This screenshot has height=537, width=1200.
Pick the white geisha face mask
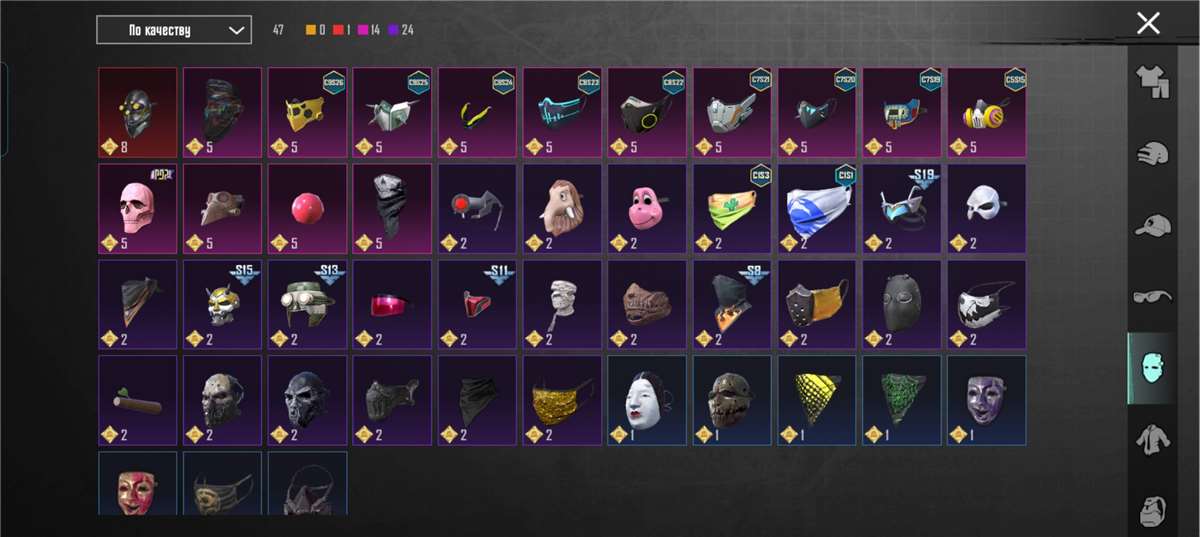tap(648, 400)
